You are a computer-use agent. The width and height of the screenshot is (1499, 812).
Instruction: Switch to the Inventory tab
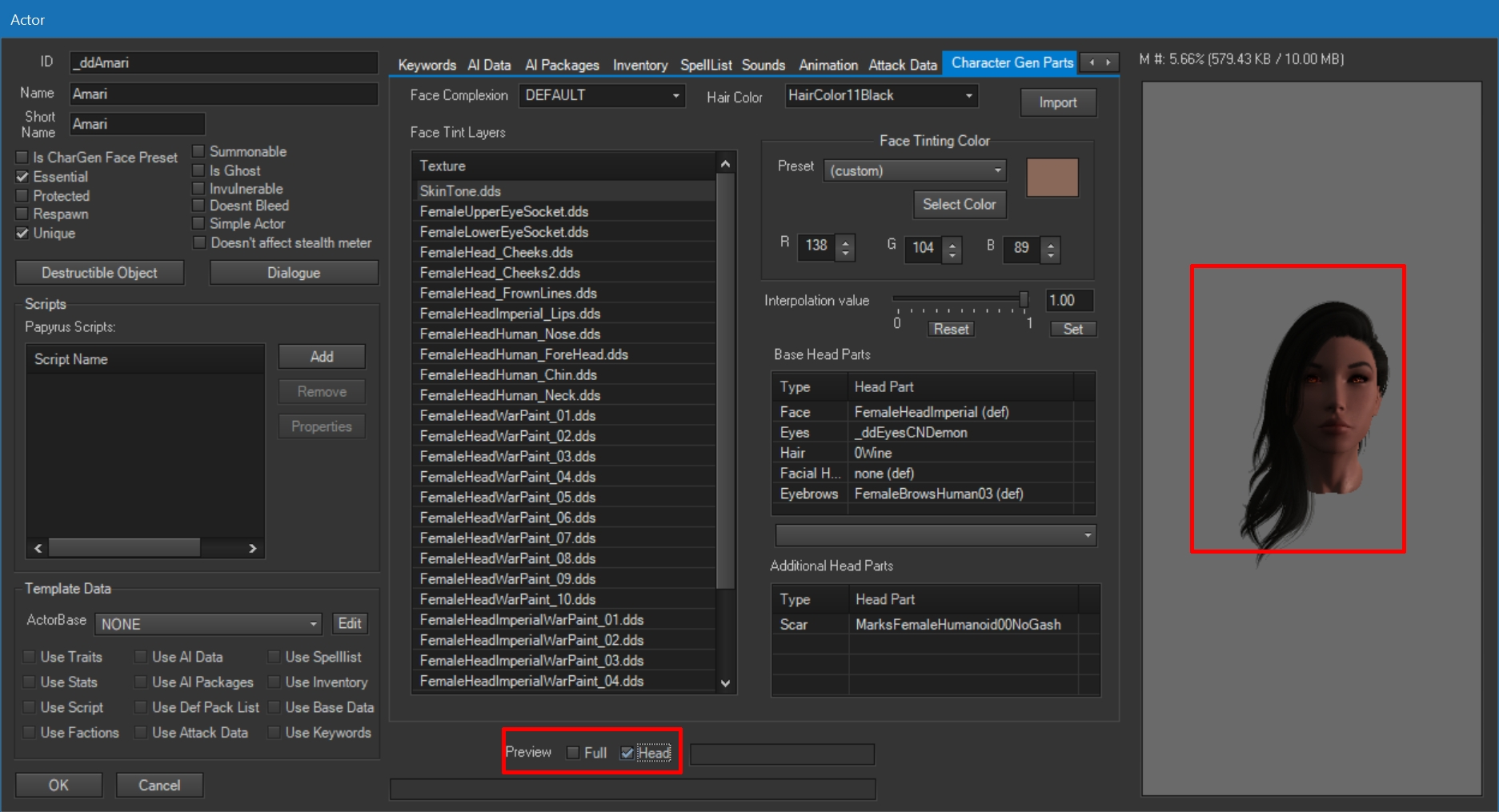point(639,65)
